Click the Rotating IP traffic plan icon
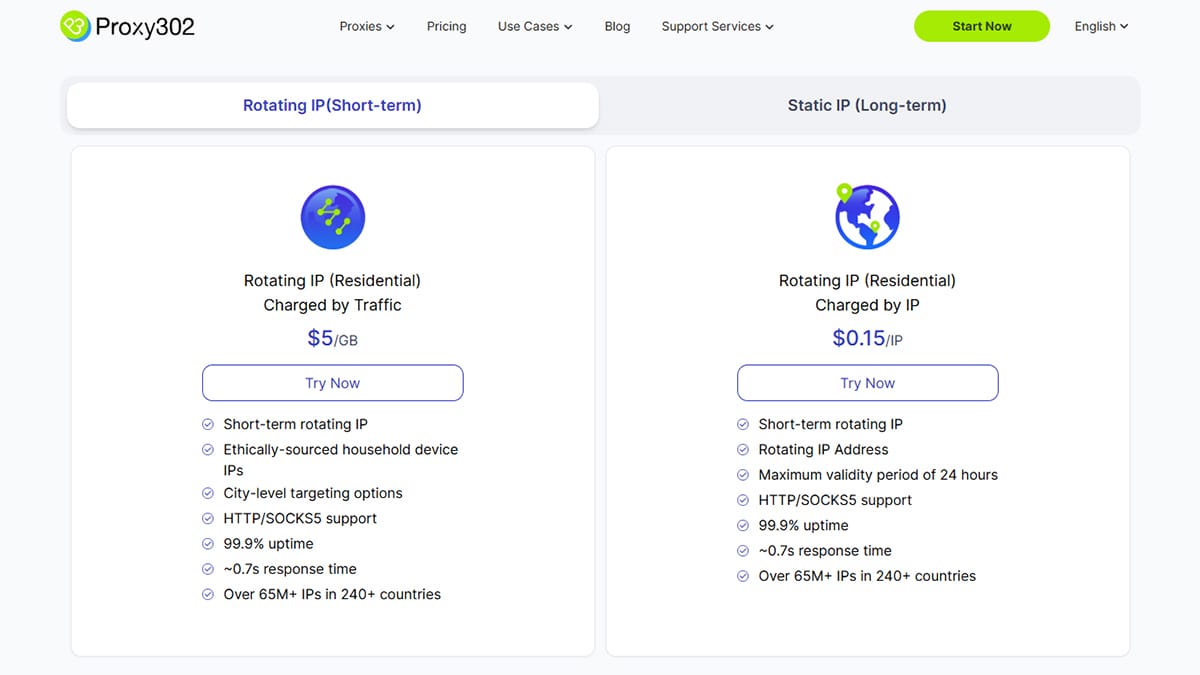Image resolution: width=1200 pixels, height=675 pixels. pos(332,217)
